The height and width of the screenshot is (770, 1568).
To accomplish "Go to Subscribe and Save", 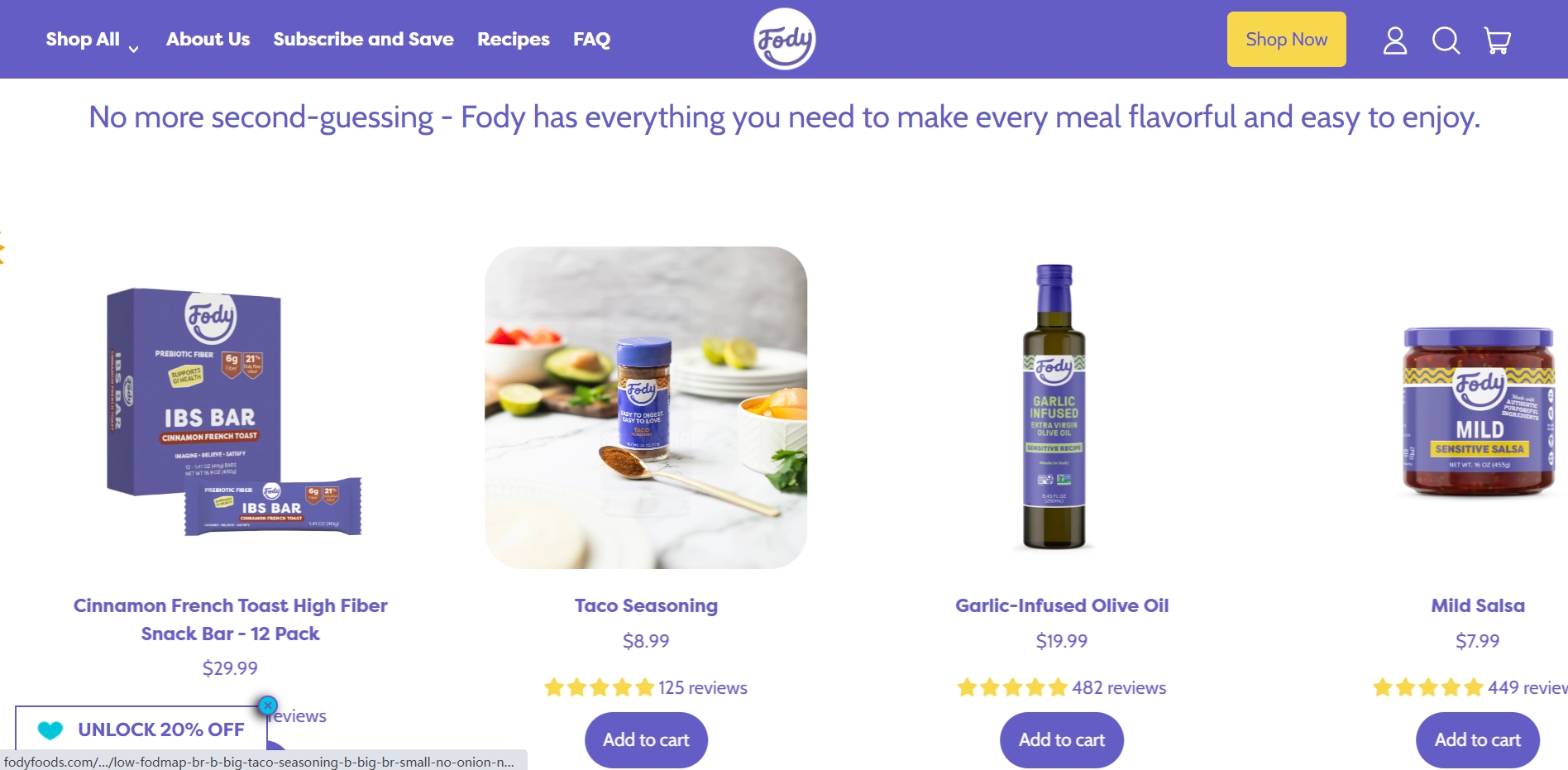I will 363,39.
